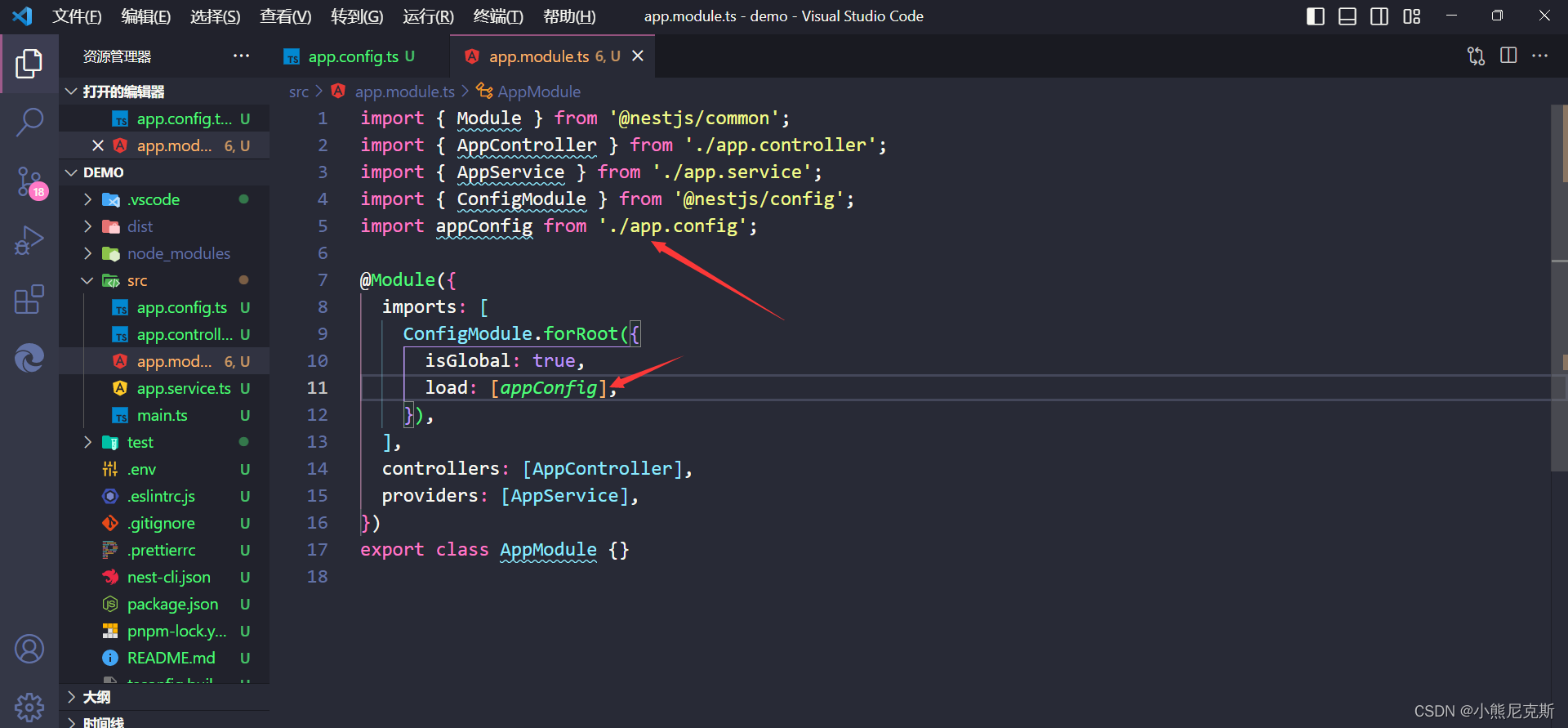The height and width of the screenshot is (728, 1568).
Task: Open nest-cli.json file
Action: coord(164,577)
